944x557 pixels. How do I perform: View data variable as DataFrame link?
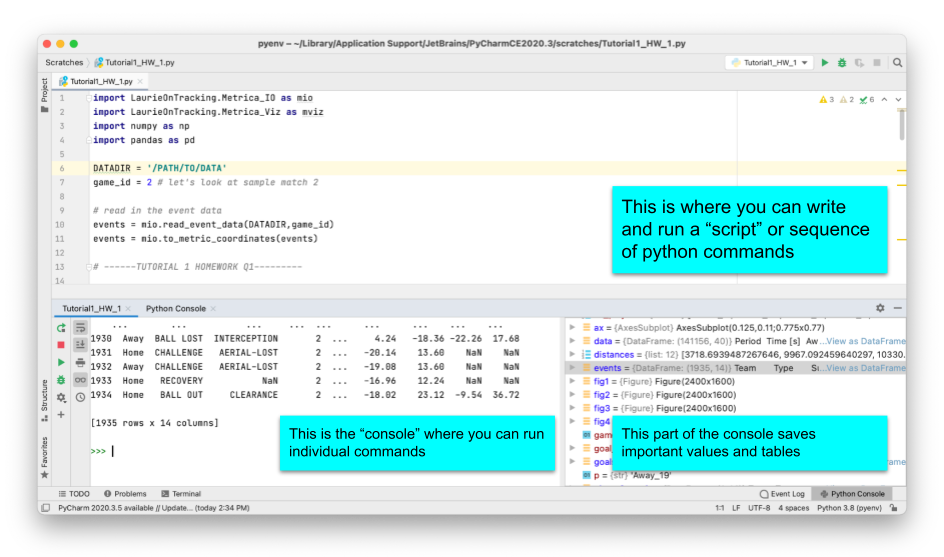coord(866,341)
